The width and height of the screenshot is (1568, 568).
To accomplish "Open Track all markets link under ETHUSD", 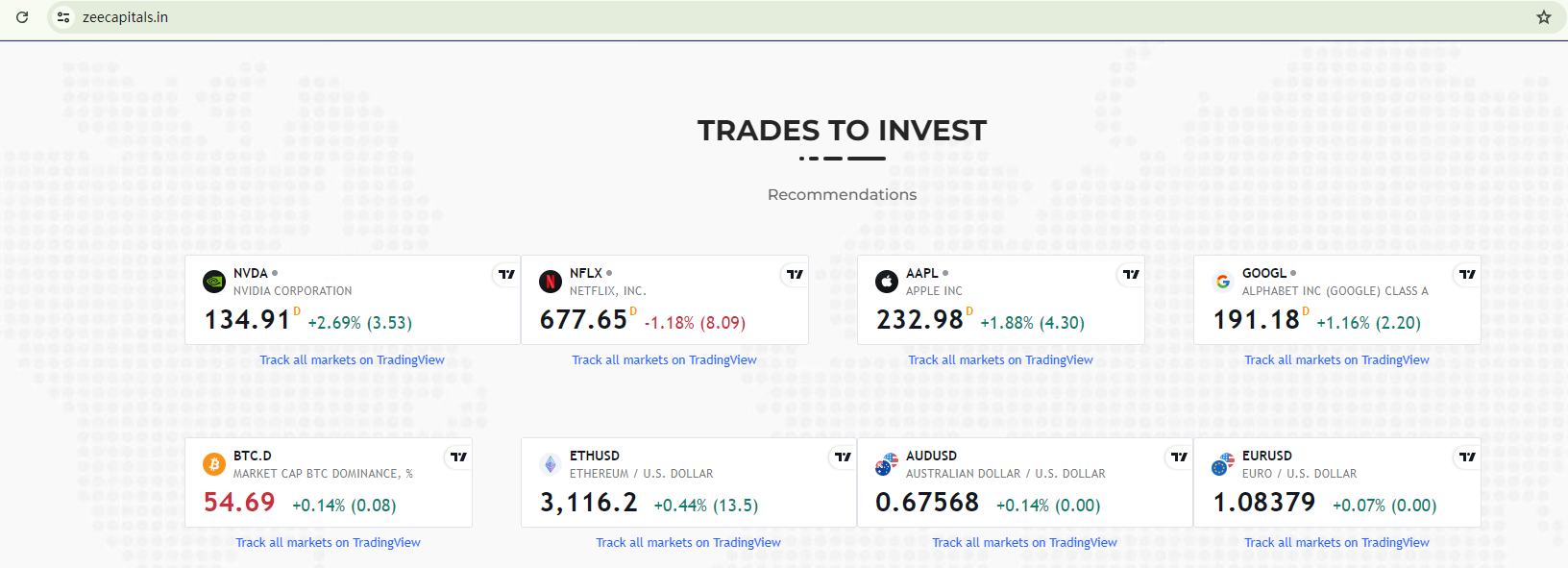I will [x=688, y=543].
